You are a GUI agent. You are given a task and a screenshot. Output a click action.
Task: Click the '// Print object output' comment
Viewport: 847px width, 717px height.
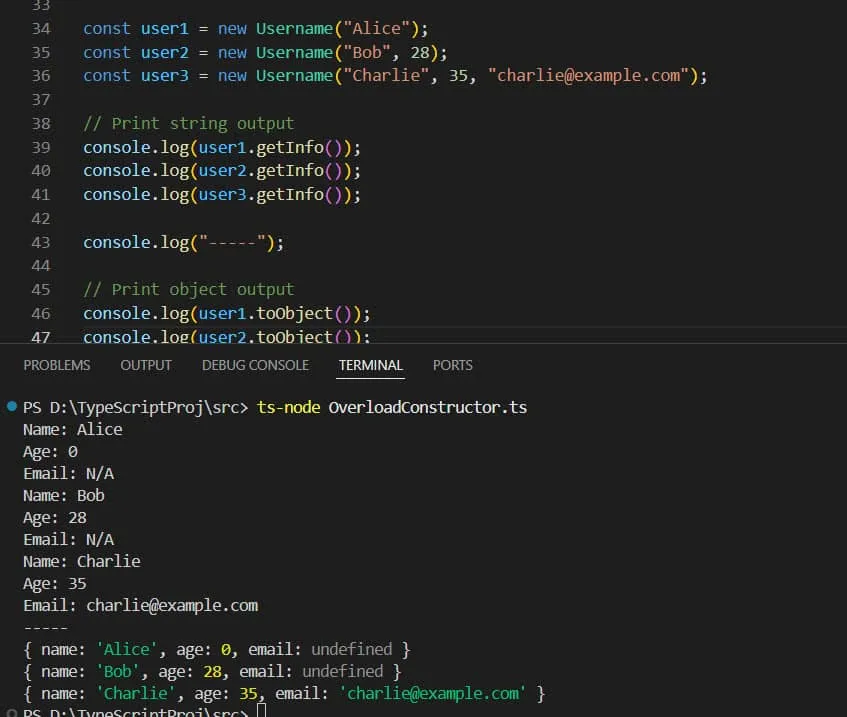(x=189, y=290)
